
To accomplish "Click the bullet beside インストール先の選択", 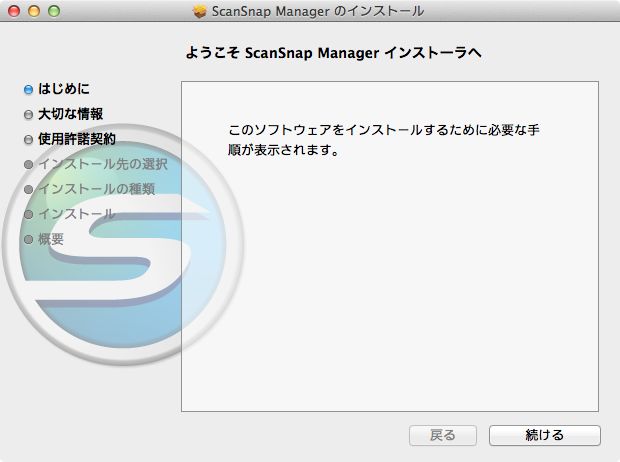I will click(28, 164).
